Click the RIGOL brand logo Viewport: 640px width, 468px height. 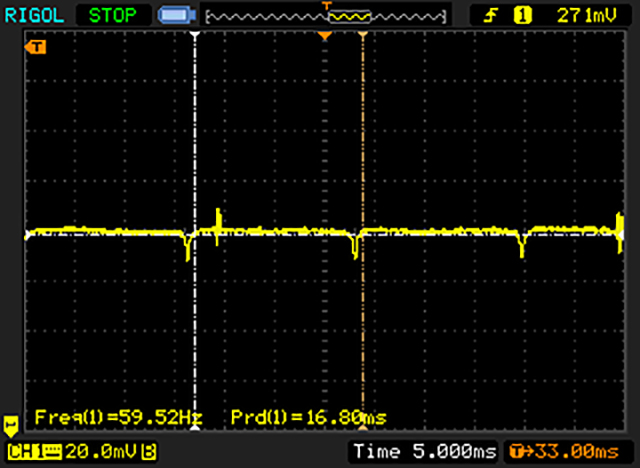[34, 16]
